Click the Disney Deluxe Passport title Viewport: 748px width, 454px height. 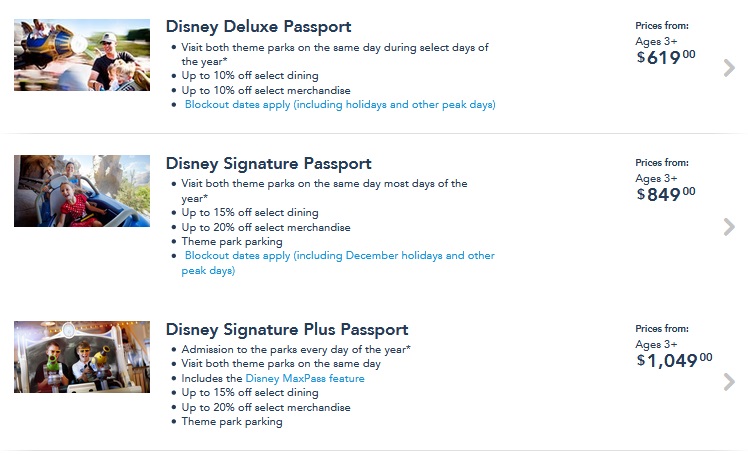[x=258, y=27]
